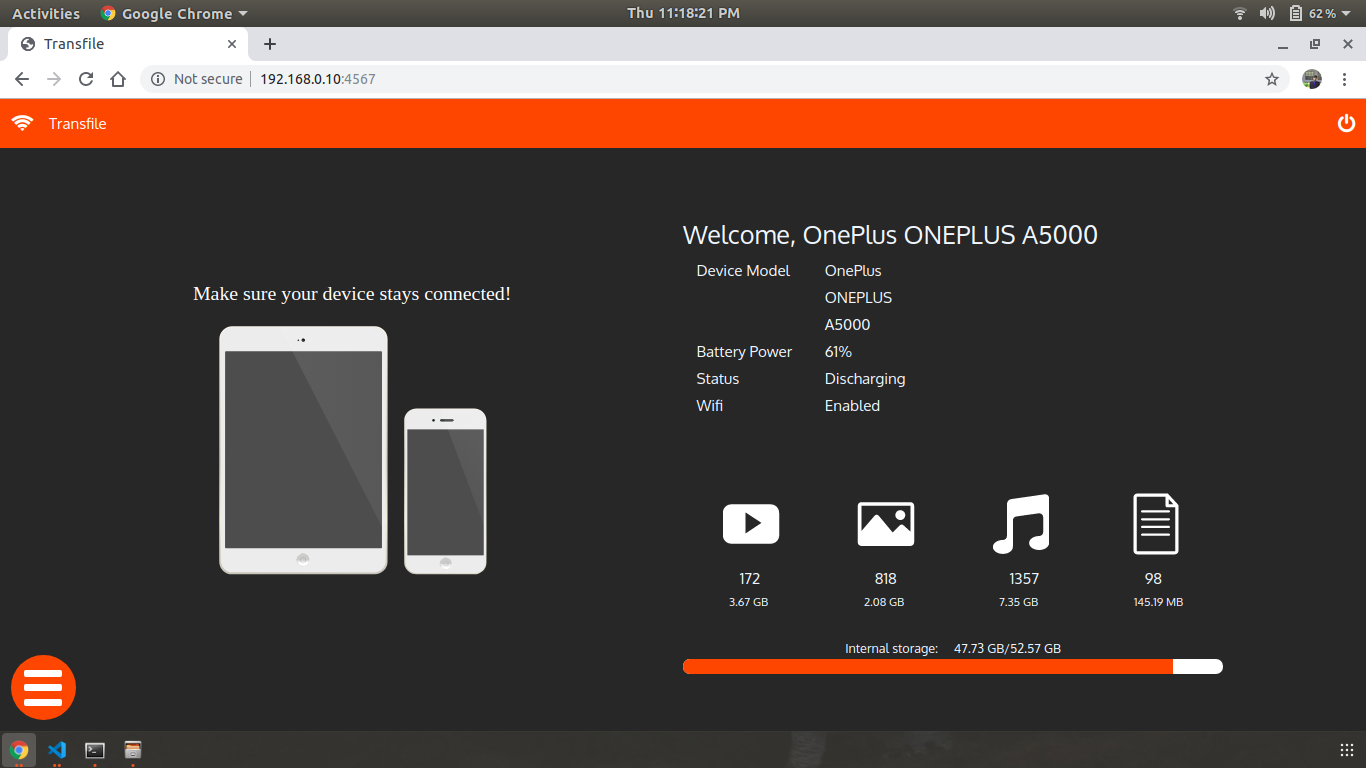Open the orange hamburger menu button
The width and height of the screenshot is (1366, 768).
tap(43, 687)
